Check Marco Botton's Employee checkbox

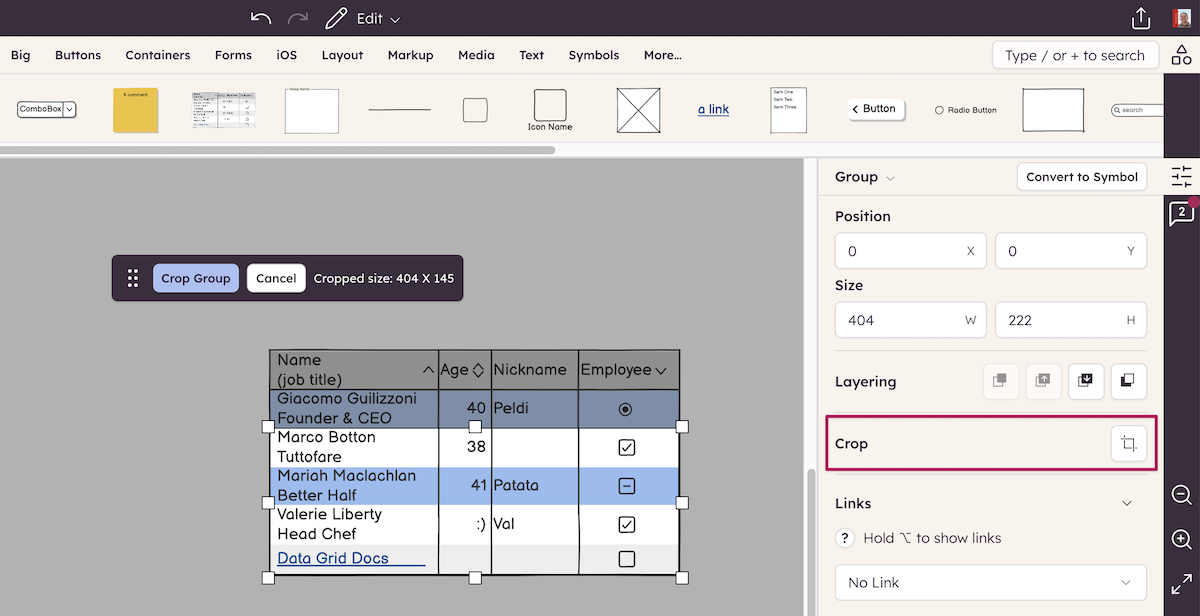tap(627, 447)
